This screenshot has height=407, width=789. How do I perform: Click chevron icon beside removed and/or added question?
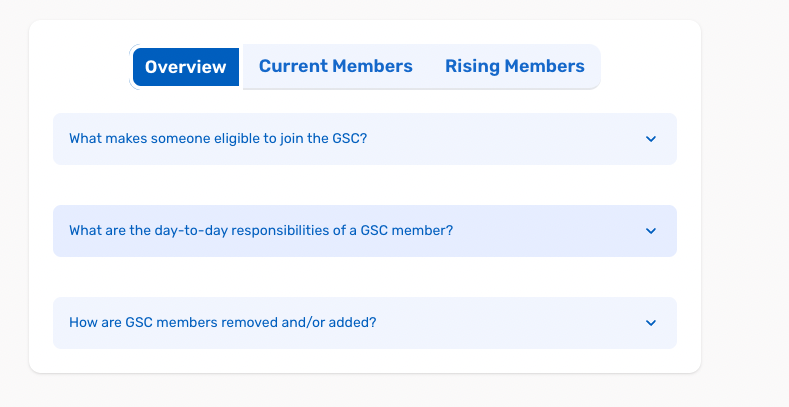coord(651,323)
